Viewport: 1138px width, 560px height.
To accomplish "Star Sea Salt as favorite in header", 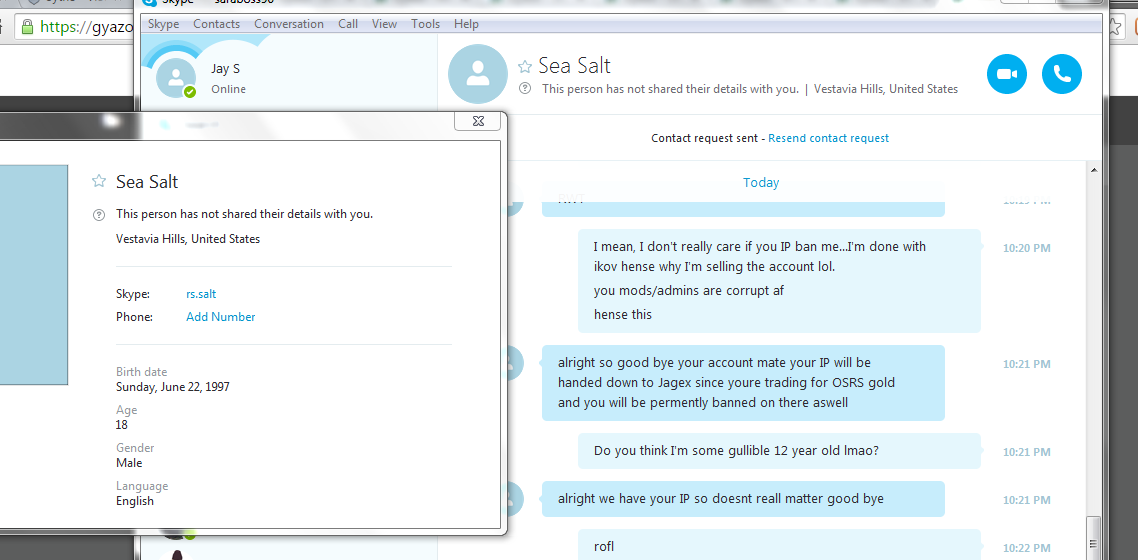I will click(524, 67).
